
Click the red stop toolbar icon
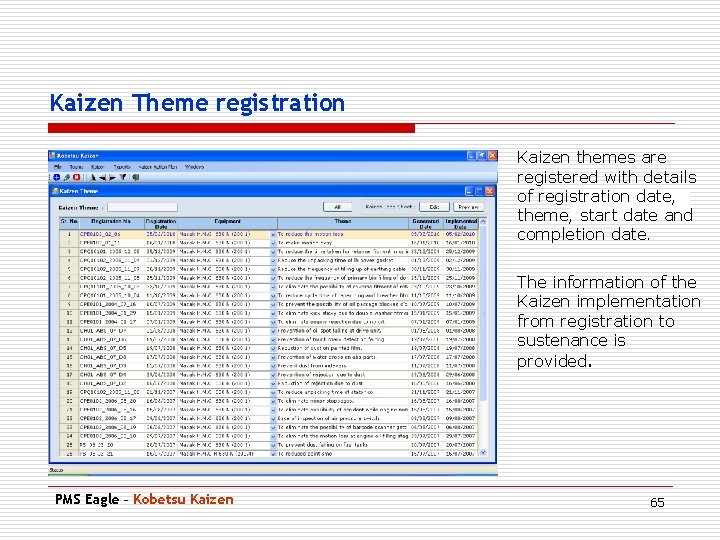coord(76,177)
